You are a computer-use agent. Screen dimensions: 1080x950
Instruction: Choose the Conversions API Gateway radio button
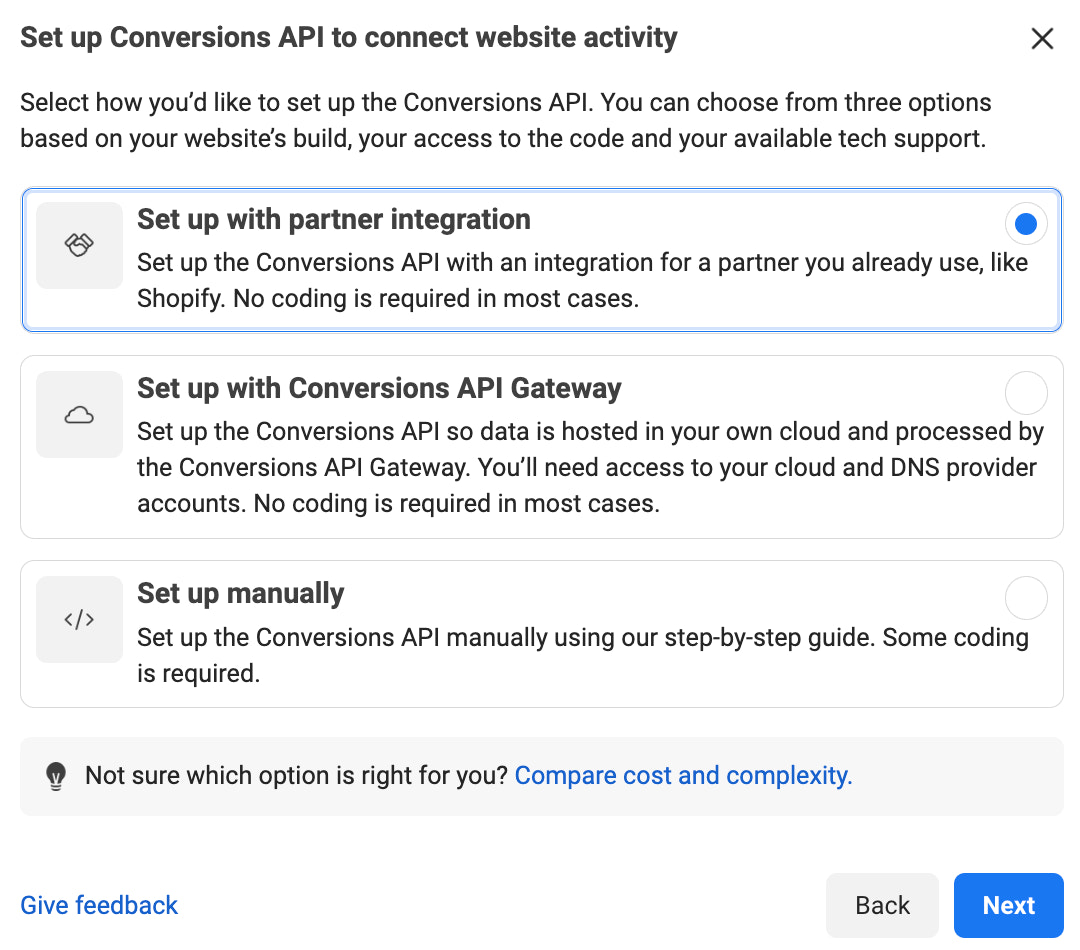pyautogui.click(x=1026, y=393)
